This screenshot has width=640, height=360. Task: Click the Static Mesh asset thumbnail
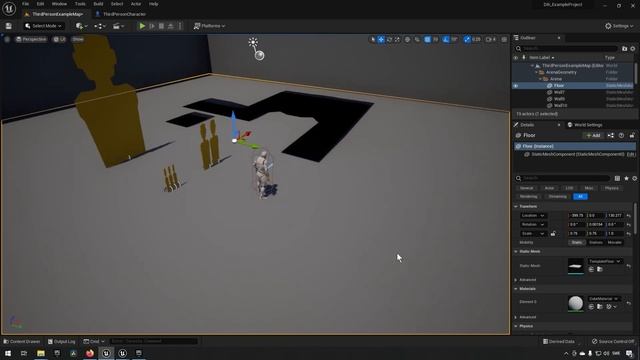click(576, 266)
